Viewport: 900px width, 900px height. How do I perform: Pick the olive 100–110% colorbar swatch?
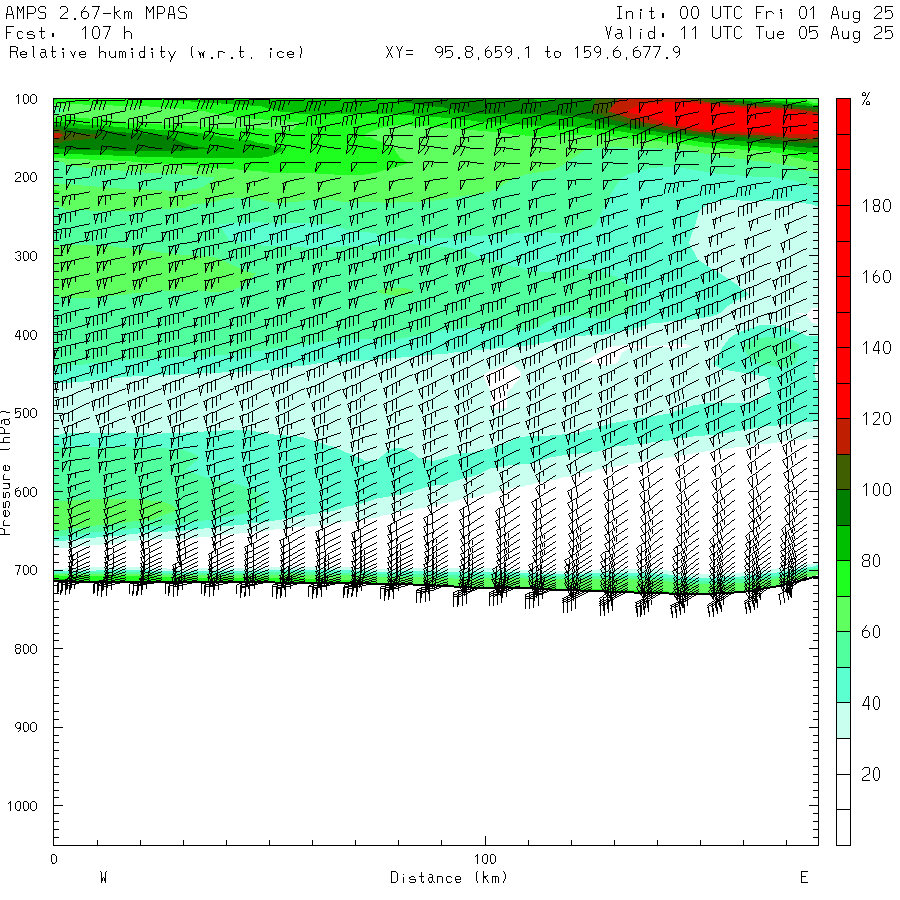click(x=843, y=472)
